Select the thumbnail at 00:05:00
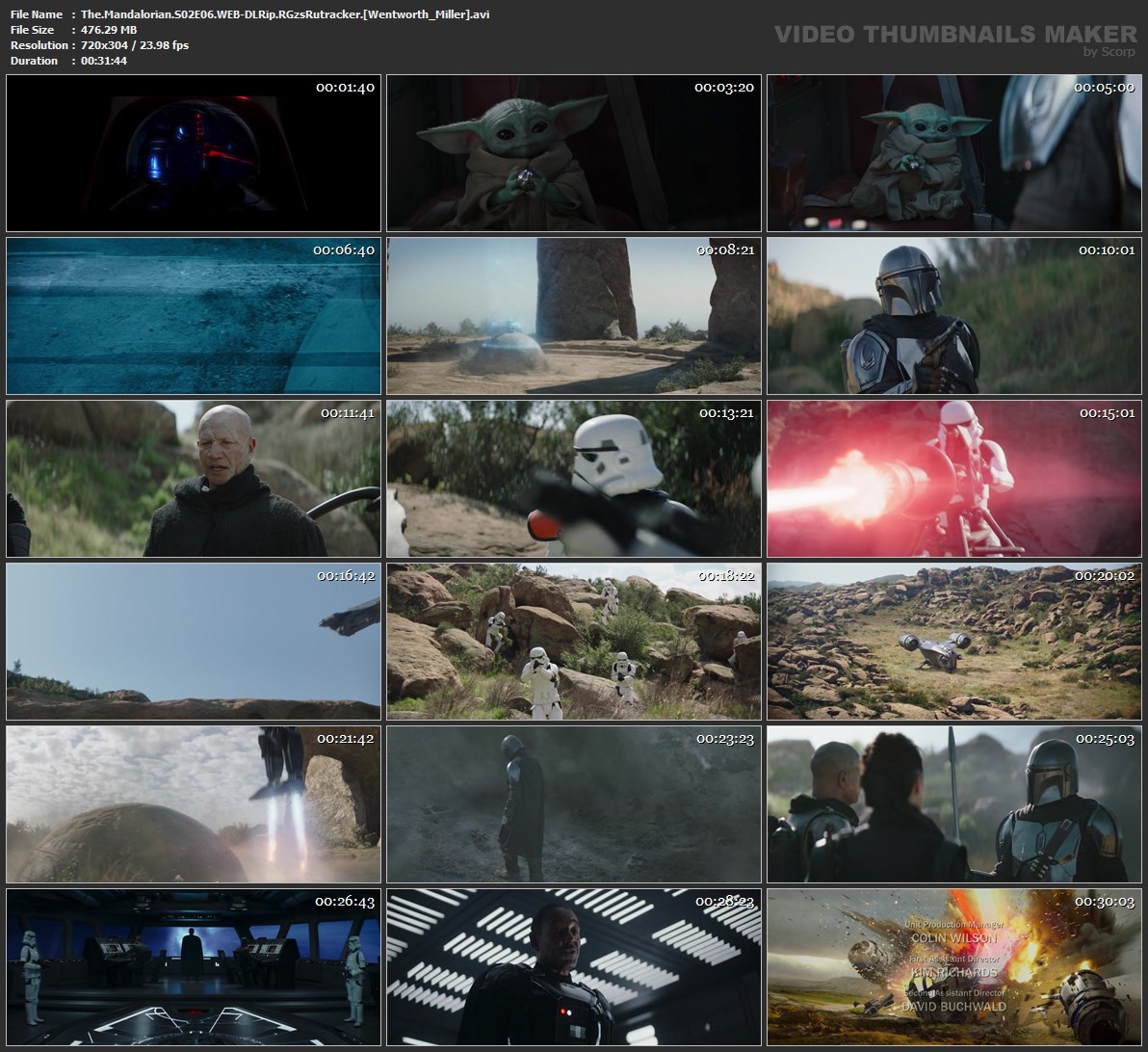Screen dimensions: 1148x1052 (x=954, y=152)
